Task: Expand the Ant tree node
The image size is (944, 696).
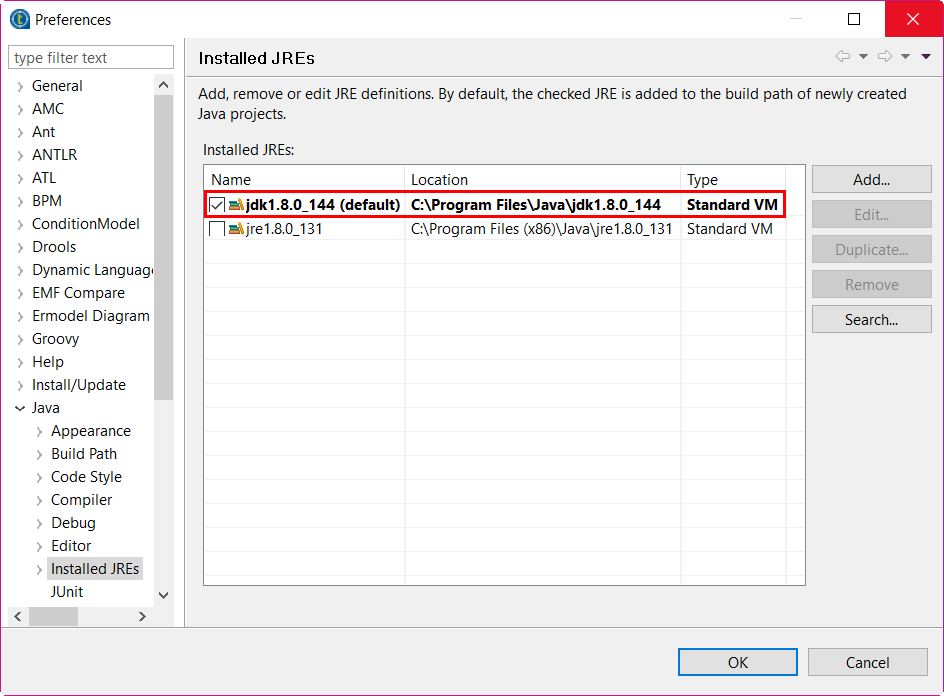Action: (20, 132)
